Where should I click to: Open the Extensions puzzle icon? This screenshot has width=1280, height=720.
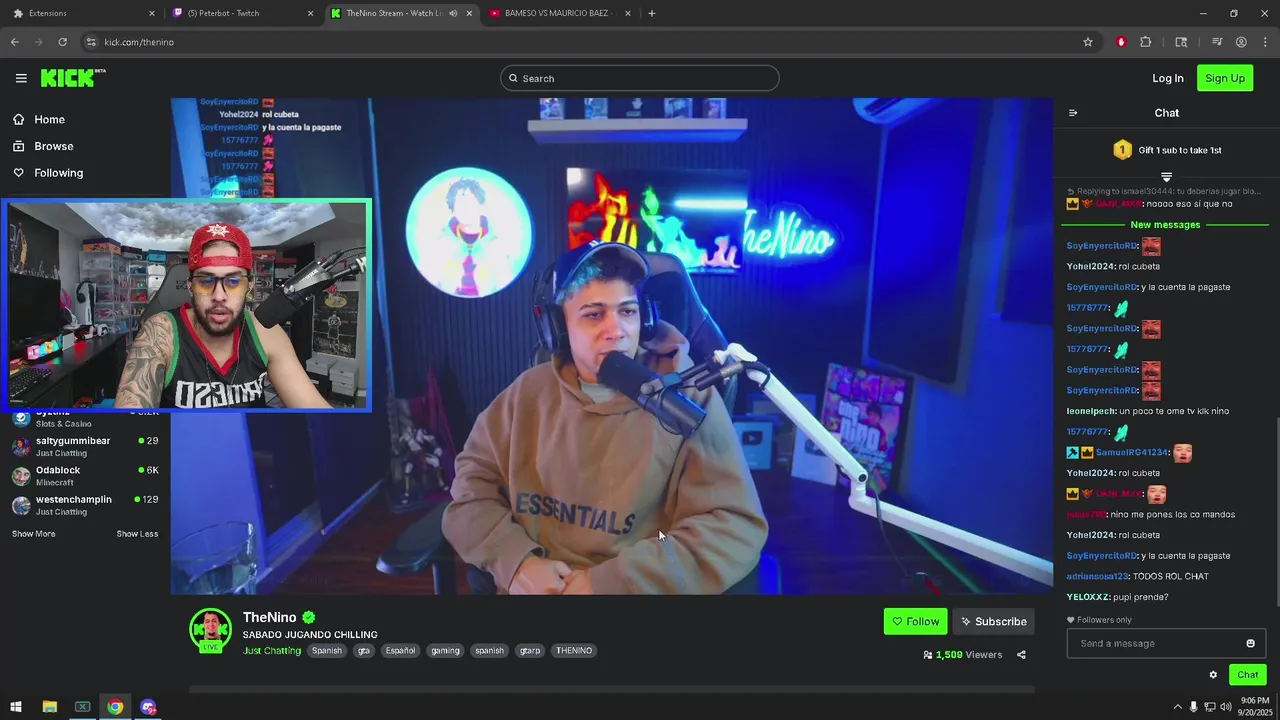click(x=1146, y=42)
